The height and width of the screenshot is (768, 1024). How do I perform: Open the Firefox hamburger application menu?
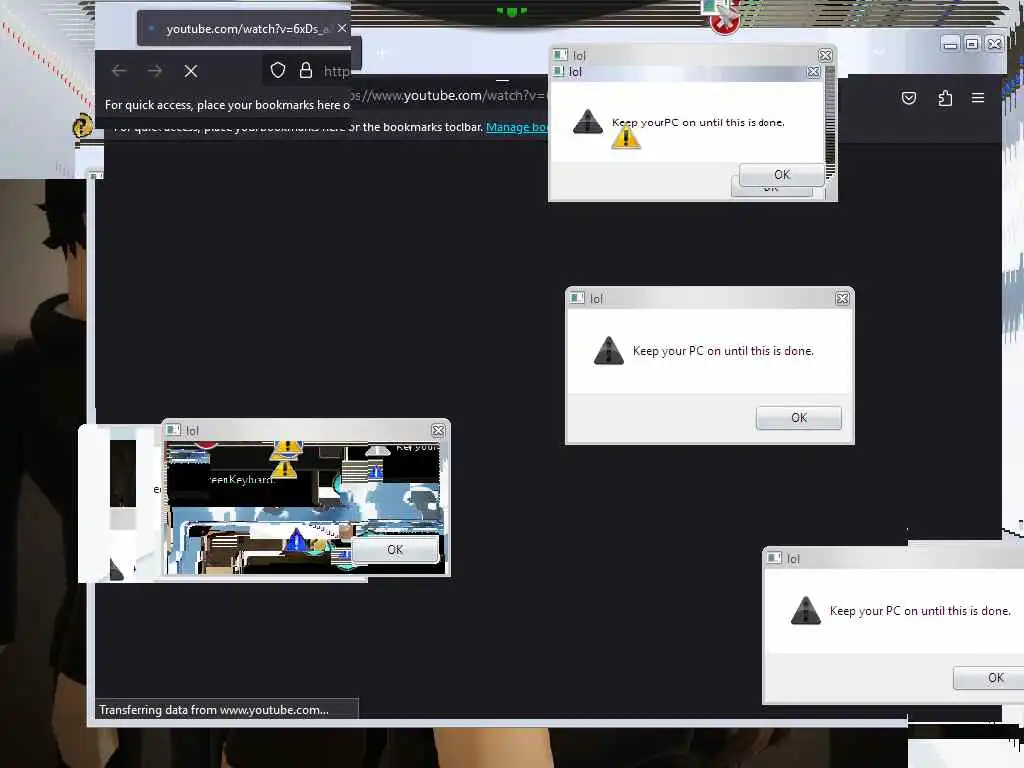click(x=978, y=98)
